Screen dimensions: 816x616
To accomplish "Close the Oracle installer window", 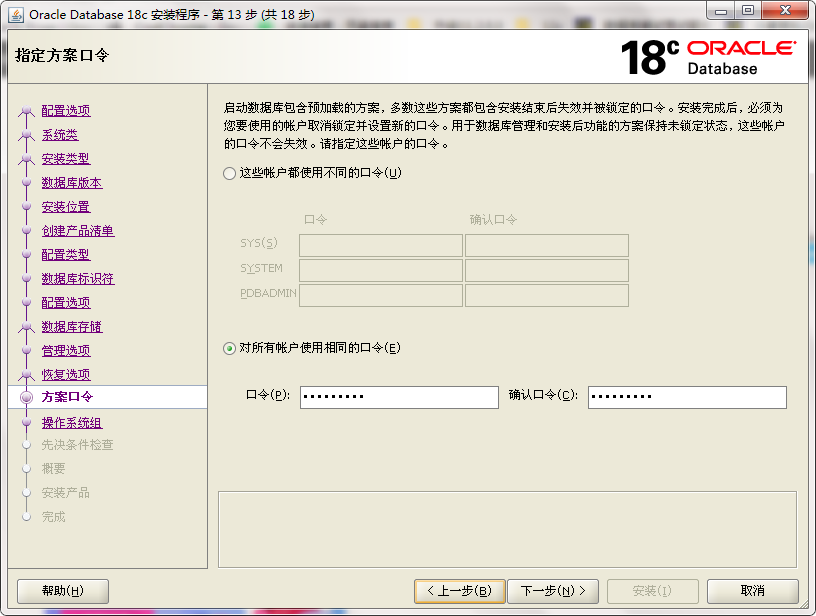I will point(786,10).
